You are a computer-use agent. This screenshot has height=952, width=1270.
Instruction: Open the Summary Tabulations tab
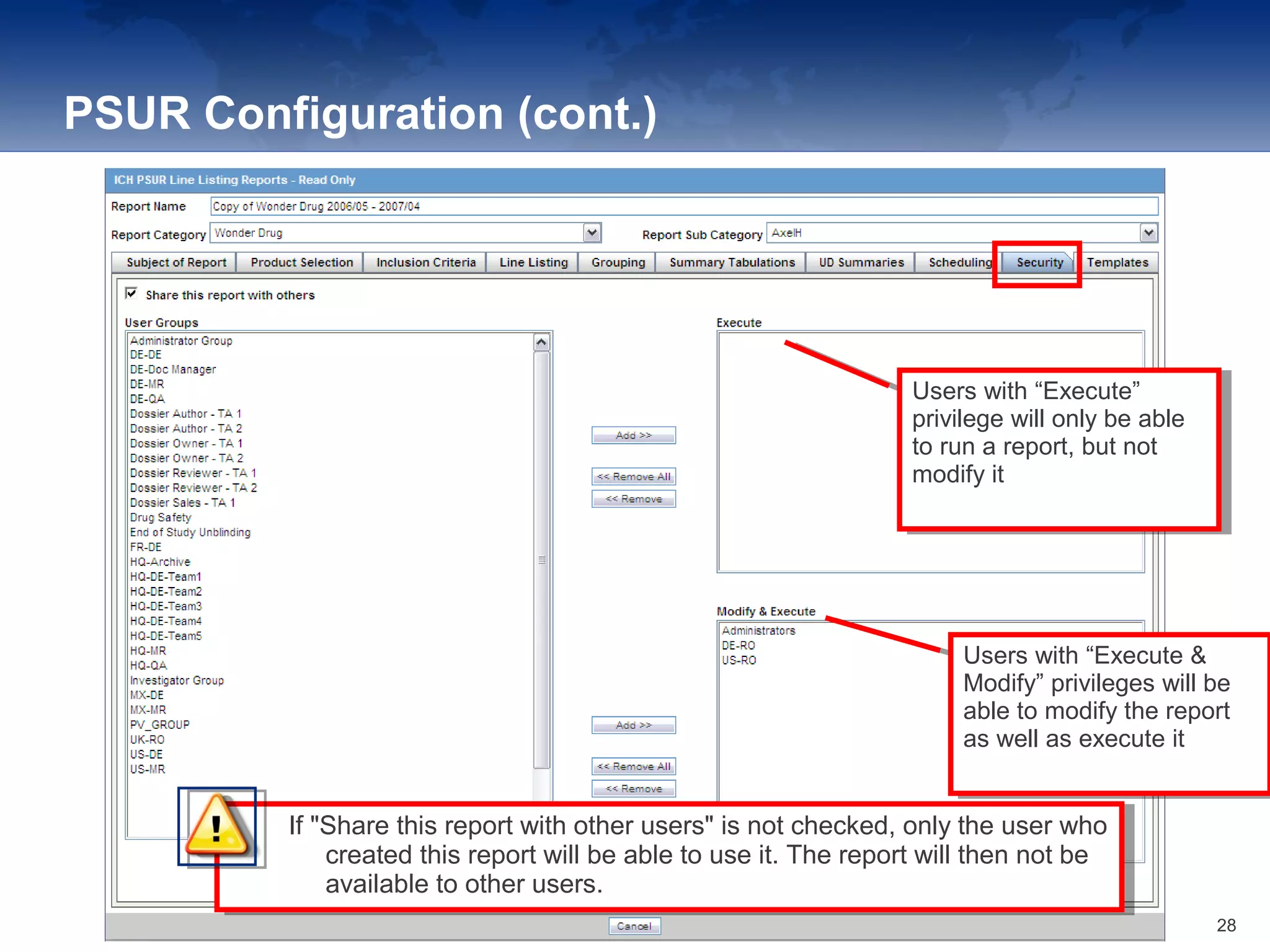pyautogui.click(x=732, y=262)
